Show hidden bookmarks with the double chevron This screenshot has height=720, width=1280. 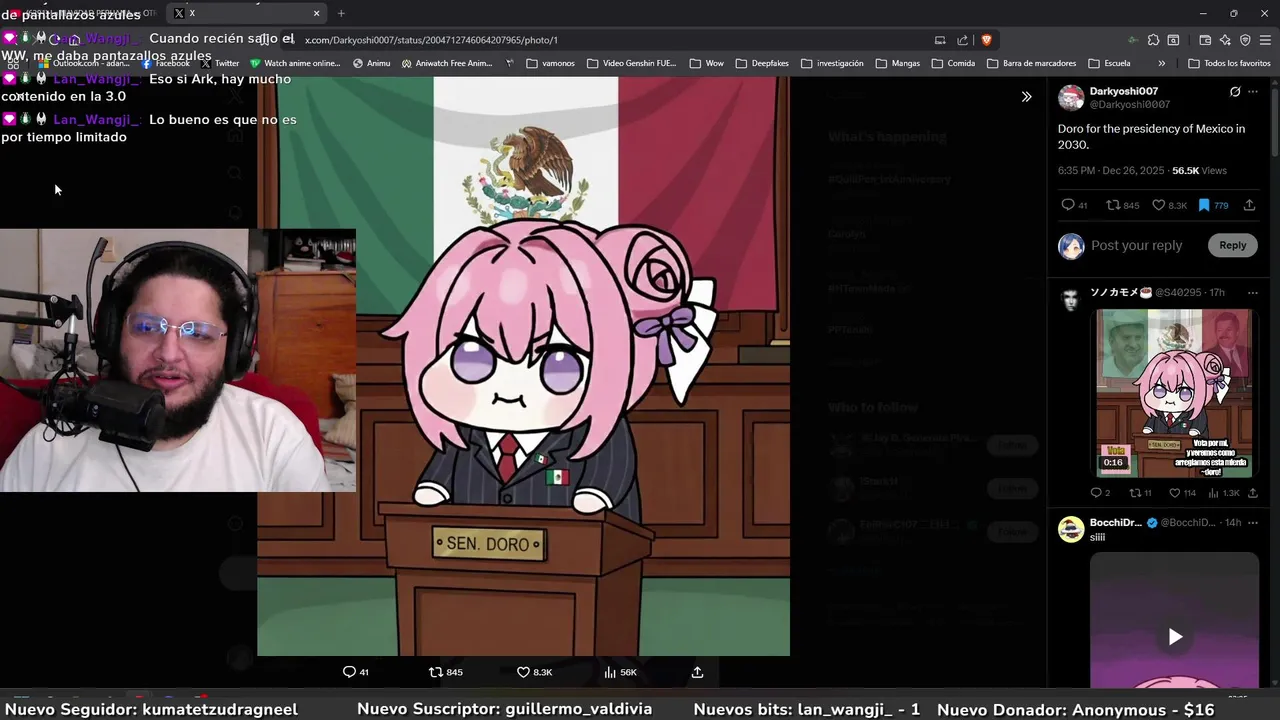coord(1161,63)
